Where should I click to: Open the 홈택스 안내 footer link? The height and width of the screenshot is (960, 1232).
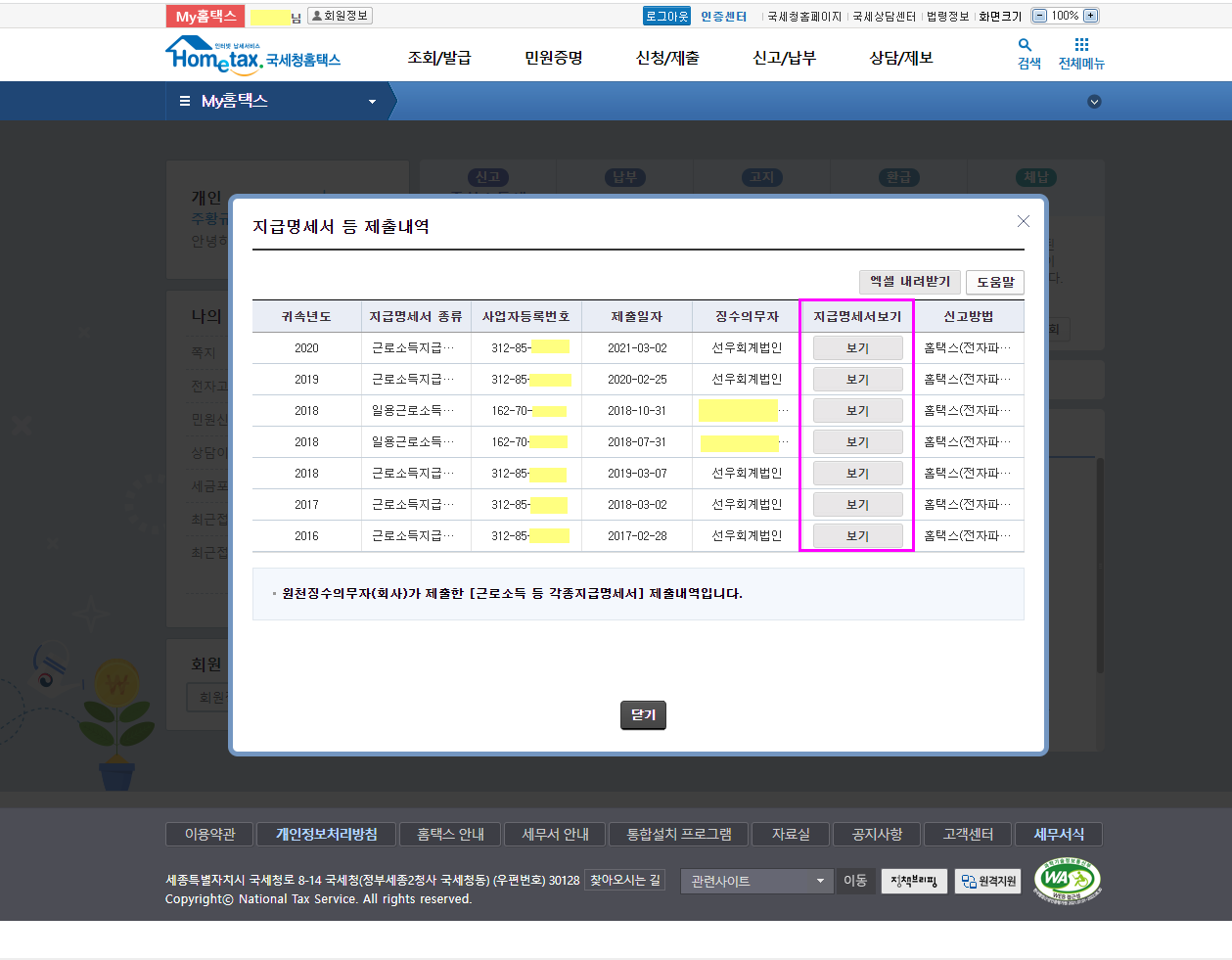pos(450,835)
